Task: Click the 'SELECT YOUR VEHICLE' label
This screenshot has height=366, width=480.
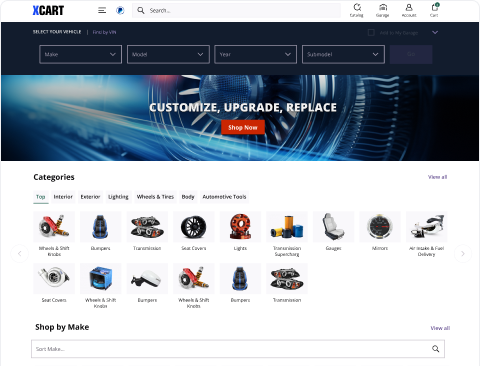Action: point(57,32)
